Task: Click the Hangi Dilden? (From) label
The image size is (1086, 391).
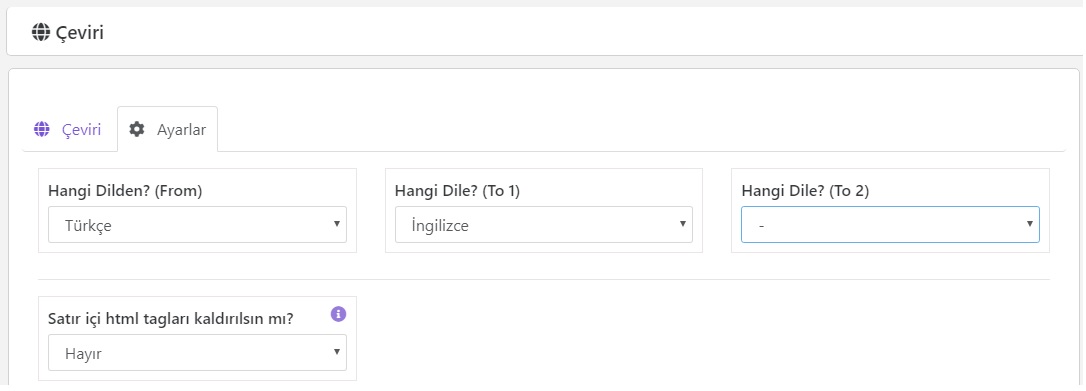Action: pyautogui.click(x=125, y=192)
